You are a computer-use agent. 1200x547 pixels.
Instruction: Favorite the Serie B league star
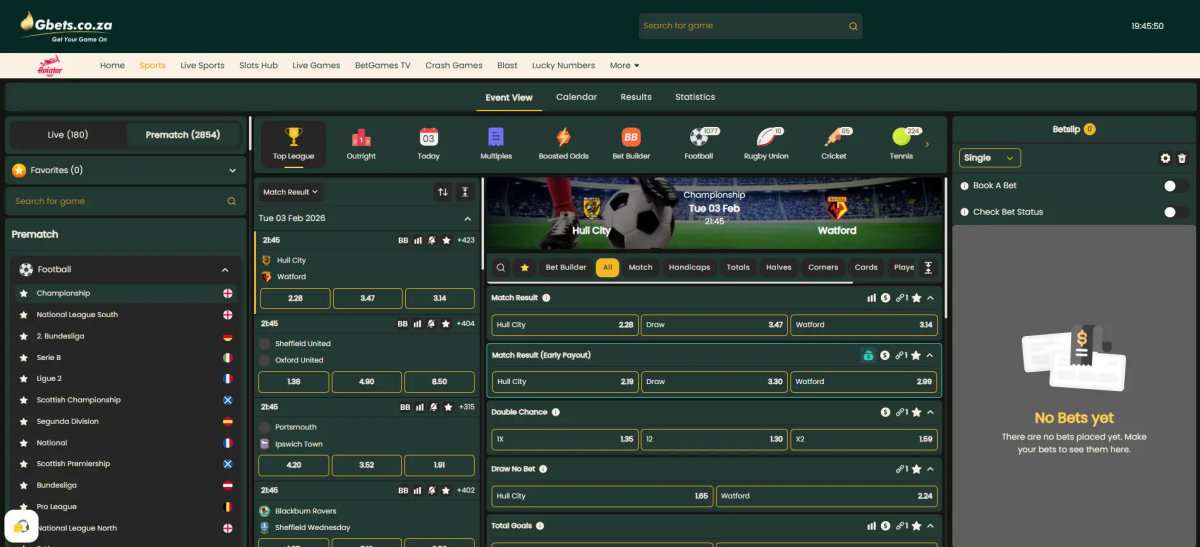coord(24,357)
